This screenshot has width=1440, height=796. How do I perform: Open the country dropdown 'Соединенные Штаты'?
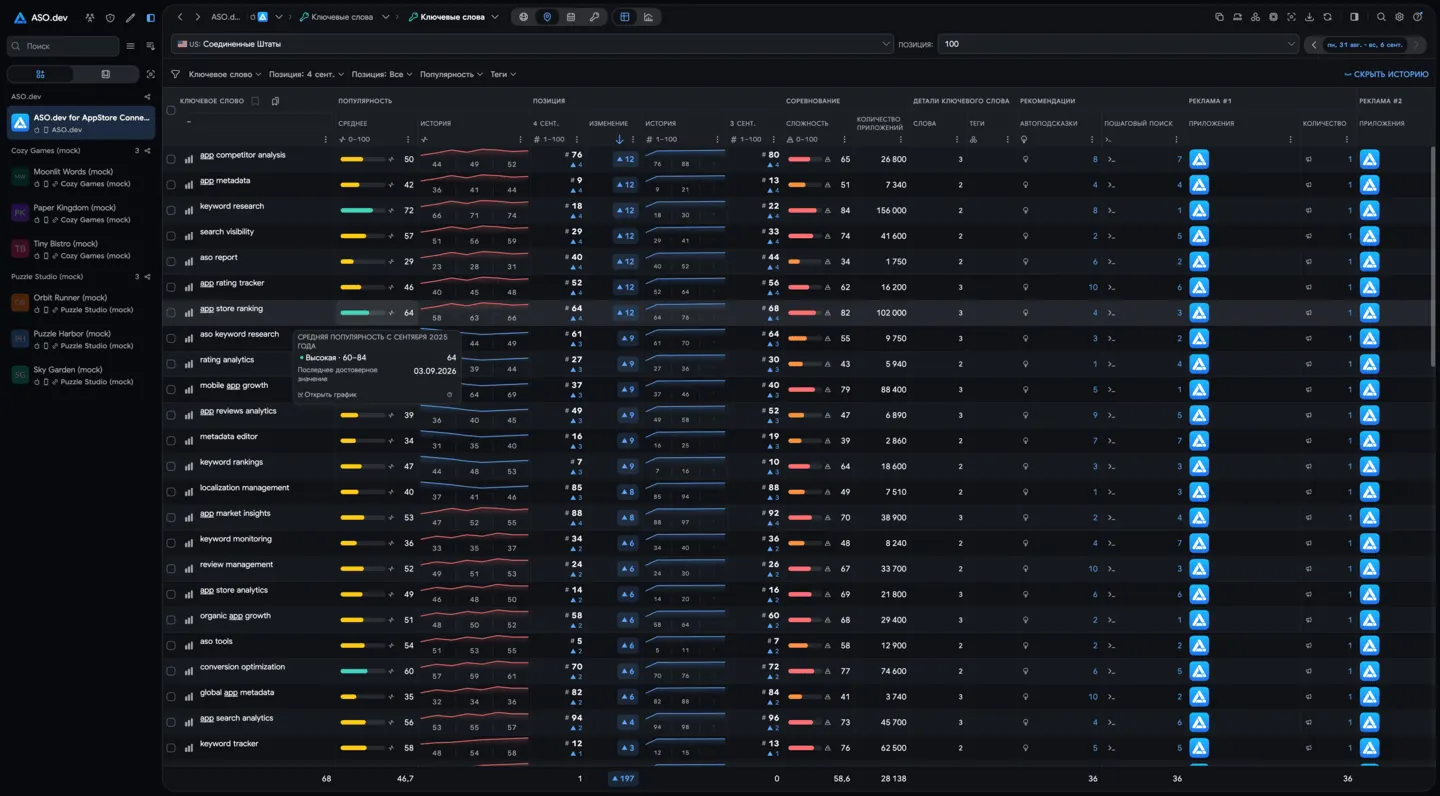point(533,44)
